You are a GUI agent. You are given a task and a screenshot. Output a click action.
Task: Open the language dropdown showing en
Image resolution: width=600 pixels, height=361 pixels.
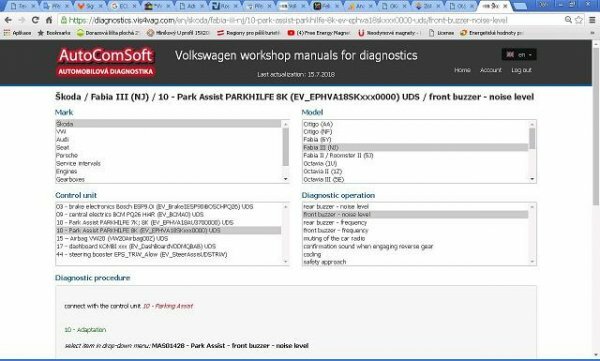pyautogui.click(x=518, y=55)
